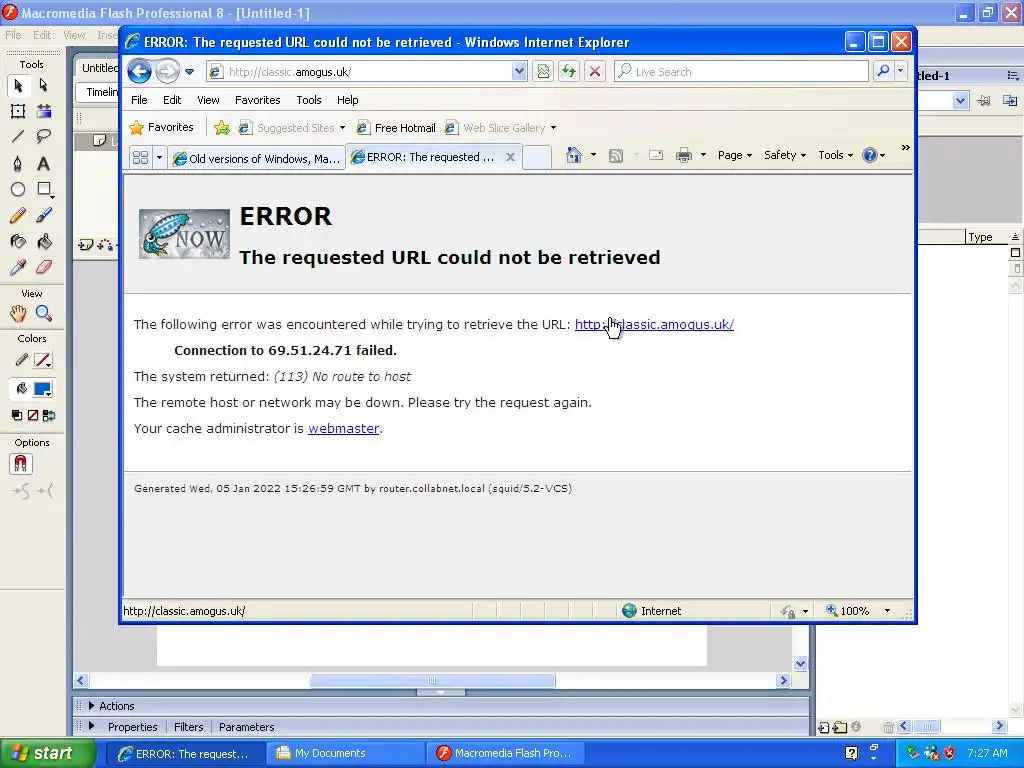
Task: Click the Favorites button
Action: pyautogui.click(x=161, y=127)
